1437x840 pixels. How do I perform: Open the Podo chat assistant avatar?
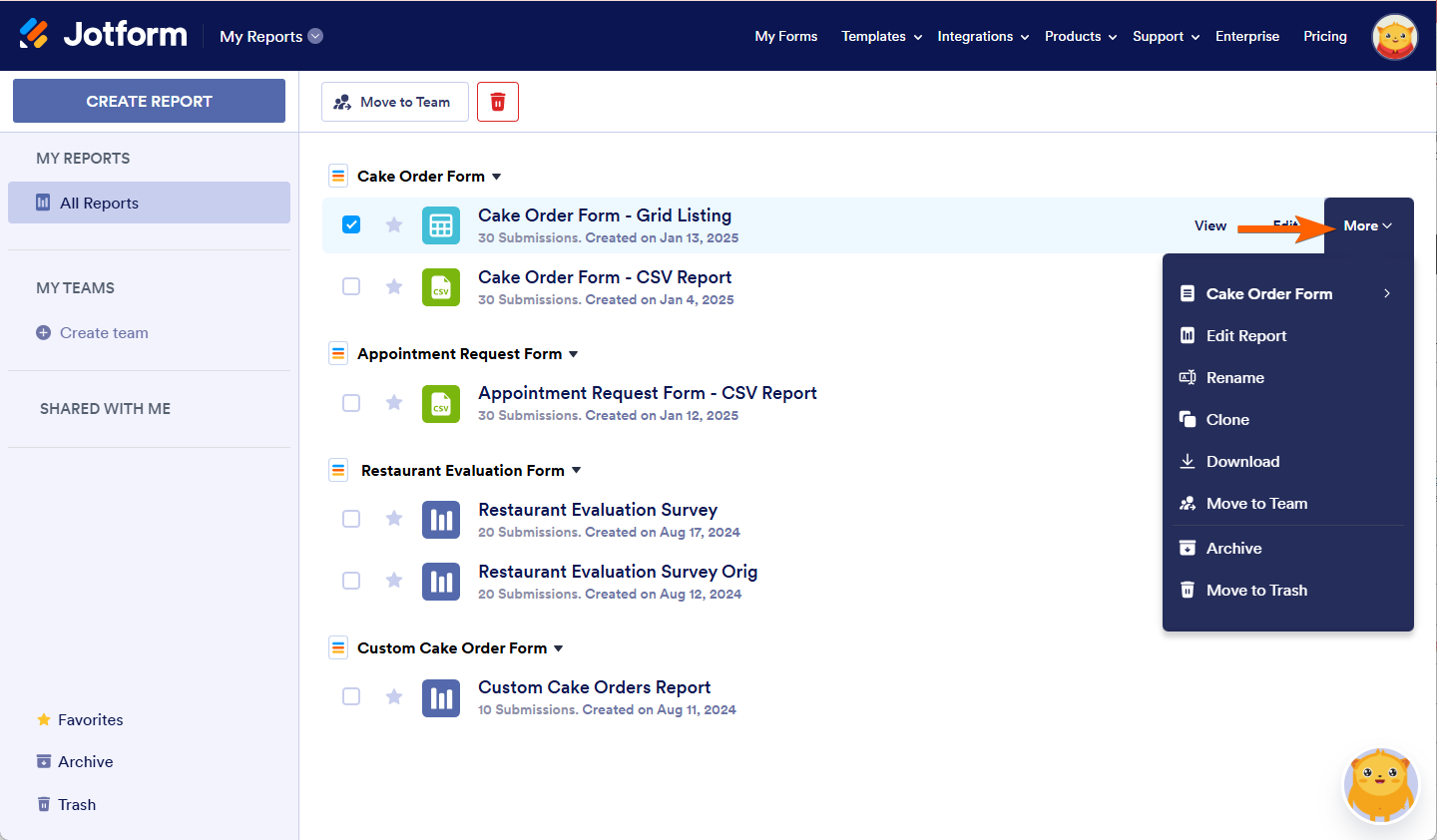tap(1380, 786)
